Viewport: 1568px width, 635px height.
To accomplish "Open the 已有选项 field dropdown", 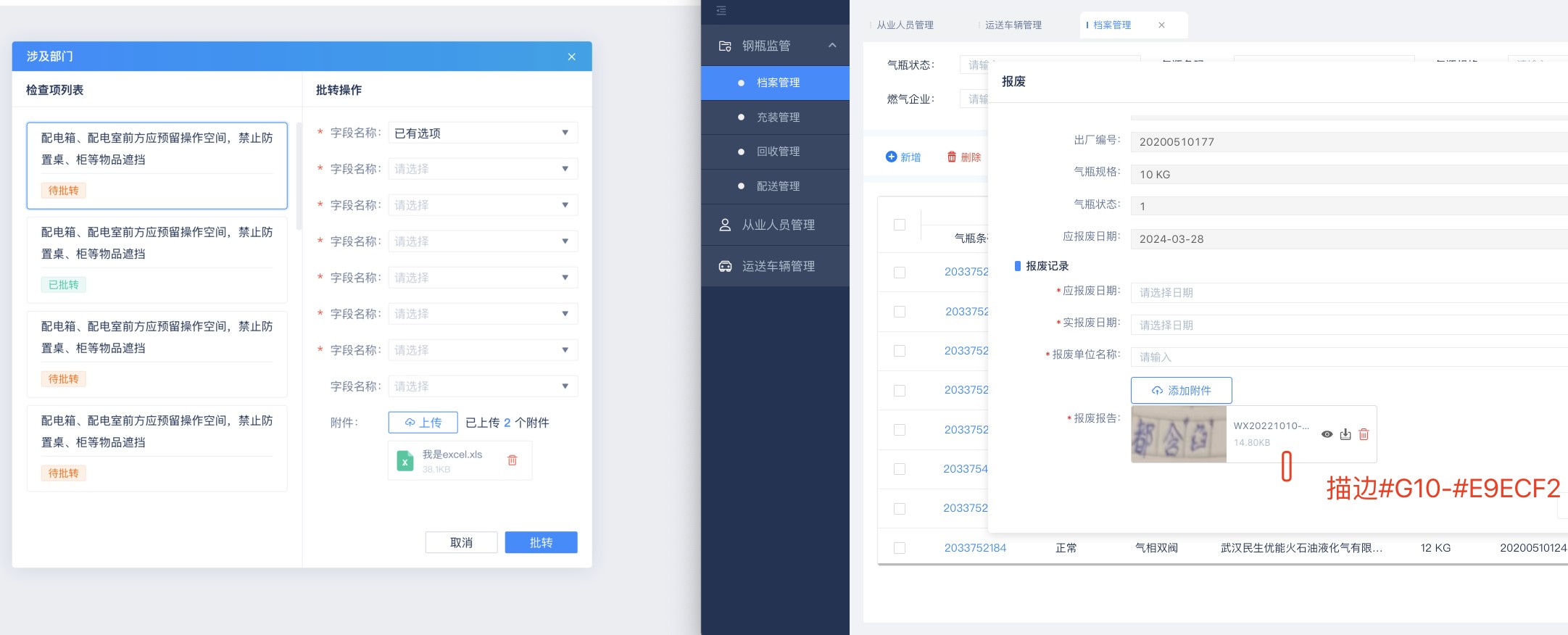I will [x=483, y=133].
